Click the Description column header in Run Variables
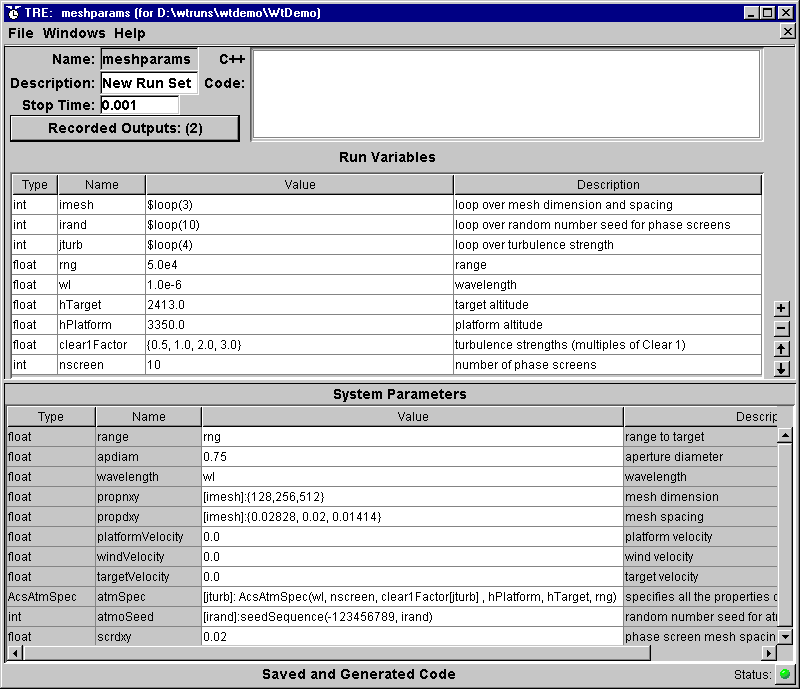800x689 pixels. (x=608, y=185)
